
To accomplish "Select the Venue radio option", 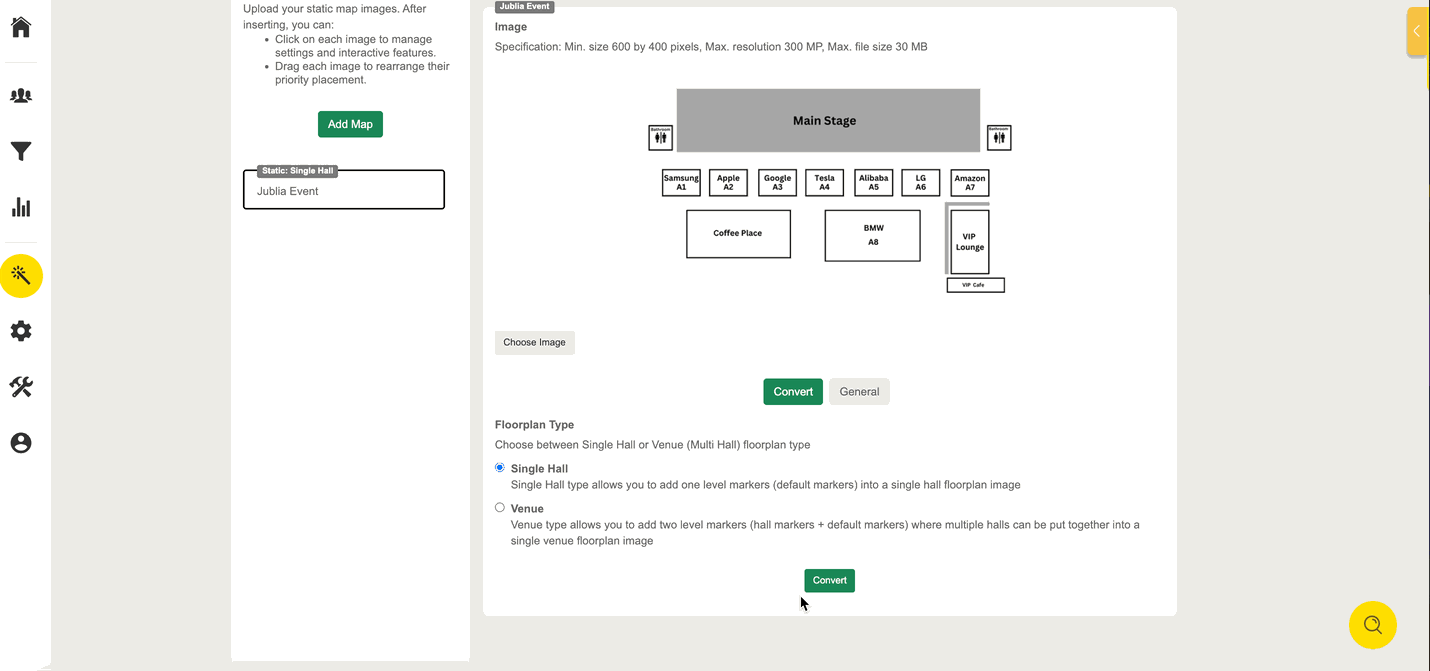I will [500, 508].
